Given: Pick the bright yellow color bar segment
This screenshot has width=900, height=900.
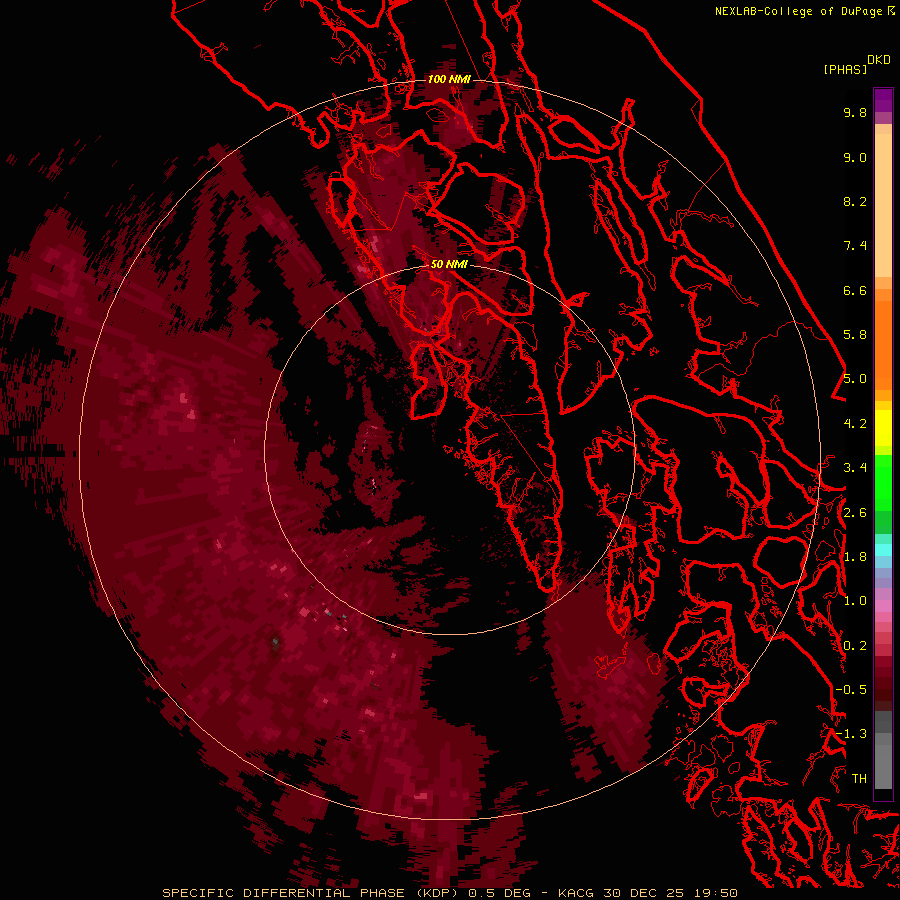Looking at the screenshot, I should pyautogui.click(x=883, y=428).
